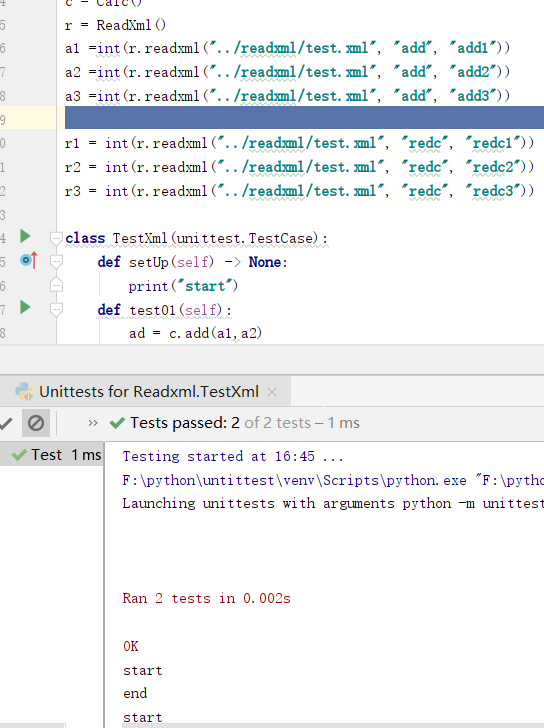Click the python.exe path line in console
Viewport: 544px width, 728px height.
pyautogui.click(x=333, y=480)
